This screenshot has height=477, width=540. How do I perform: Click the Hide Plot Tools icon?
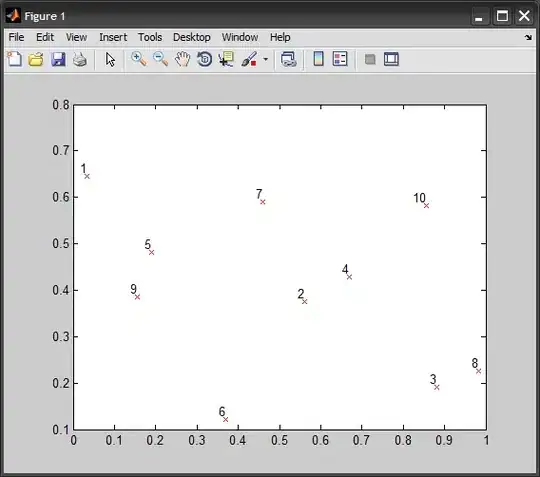[370, 59]
